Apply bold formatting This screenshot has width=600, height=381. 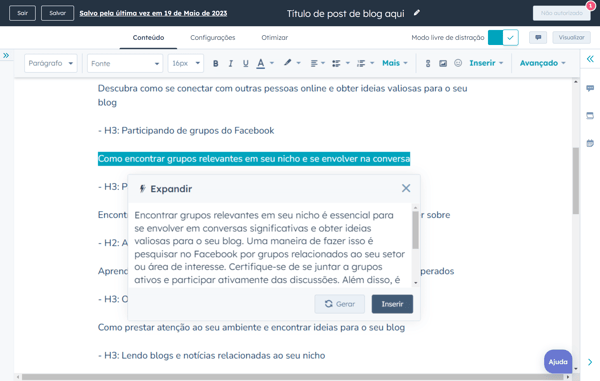pos(215,64)
